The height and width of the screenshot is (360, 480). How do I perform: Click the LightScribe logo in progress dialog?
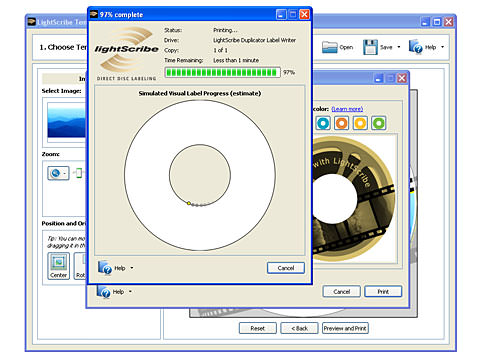(x=126, y=53)
